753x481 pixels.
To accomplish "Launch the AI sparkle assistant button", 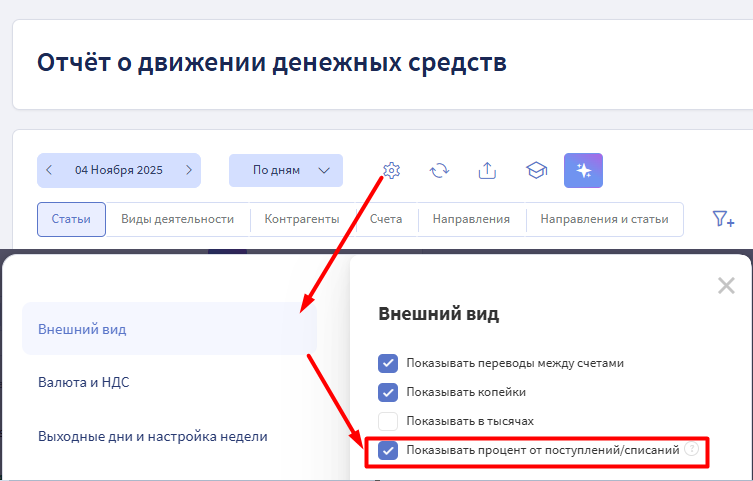I will pyautogui.click(x=583, y=170).
